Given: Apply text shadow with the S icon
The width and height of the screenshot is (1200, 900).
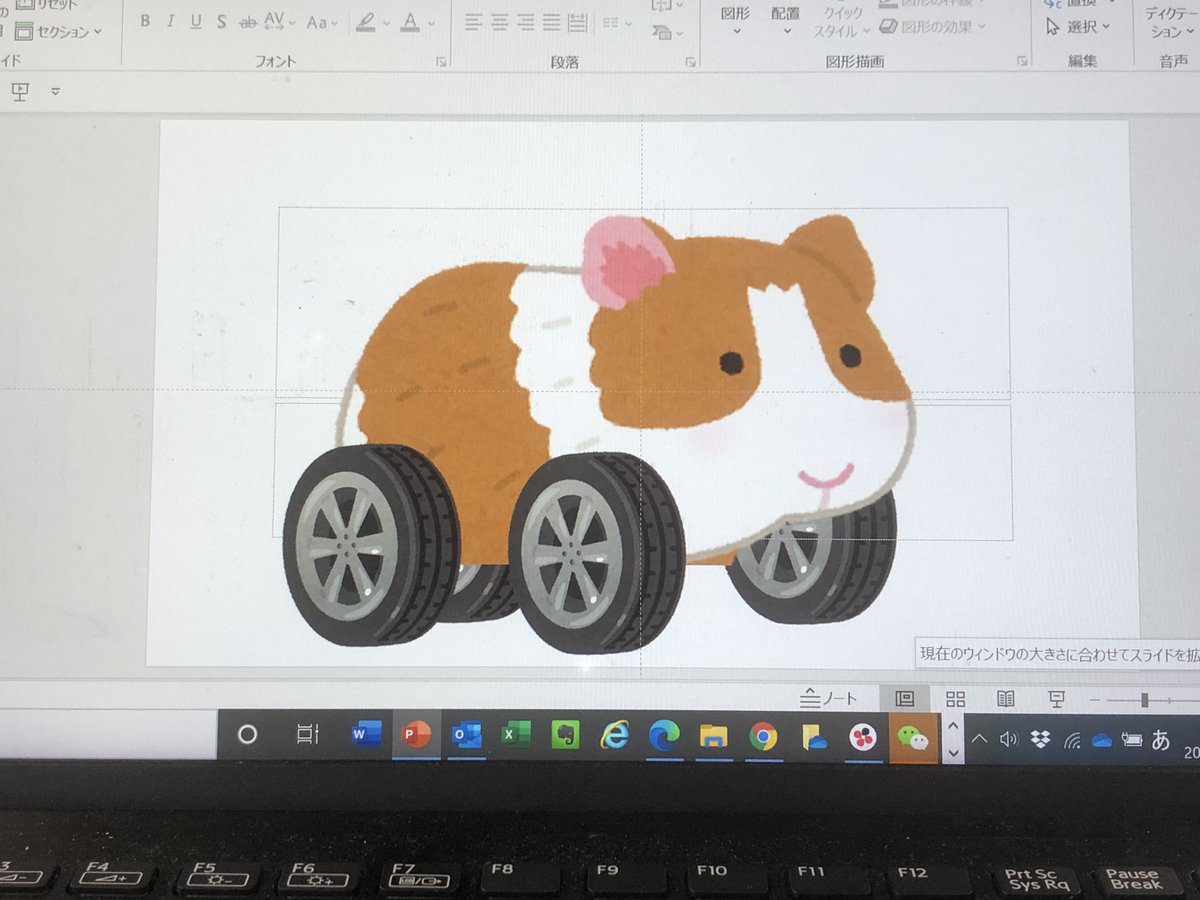Looking at the screenshot, I should (x=221, y=22).
